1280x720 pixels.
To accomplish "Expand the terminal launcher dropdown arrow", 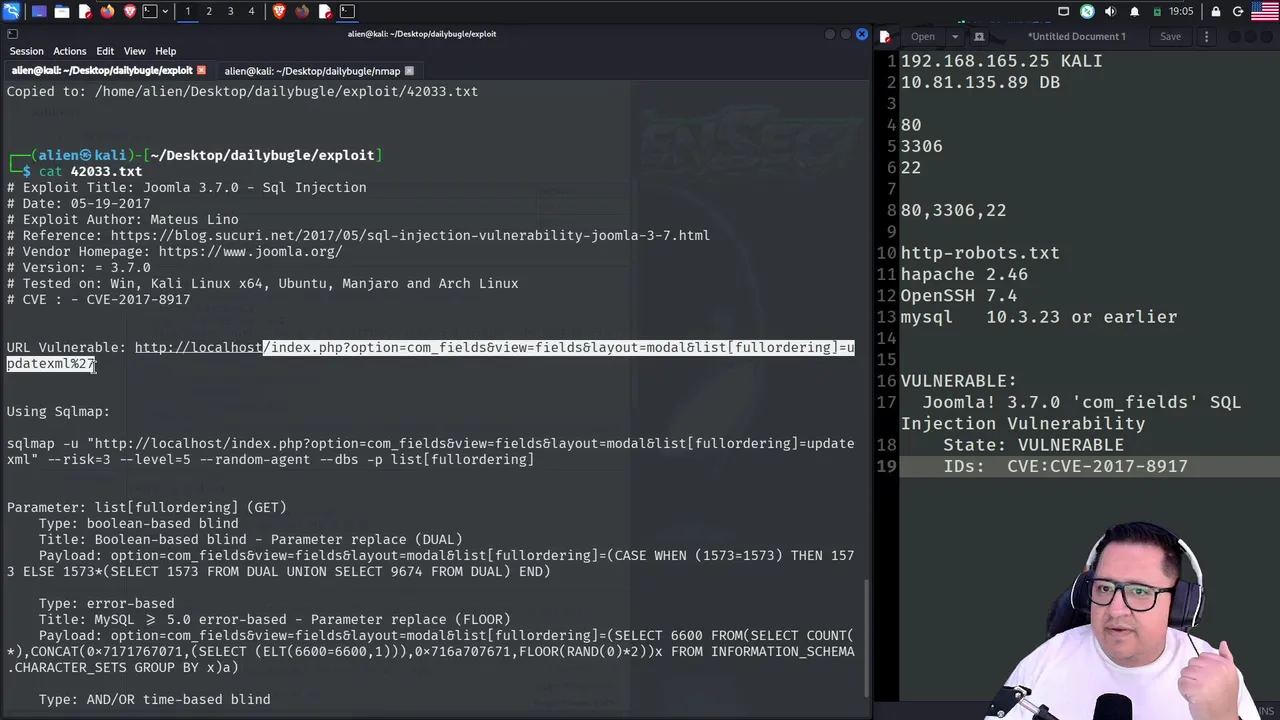I will 164,11.
